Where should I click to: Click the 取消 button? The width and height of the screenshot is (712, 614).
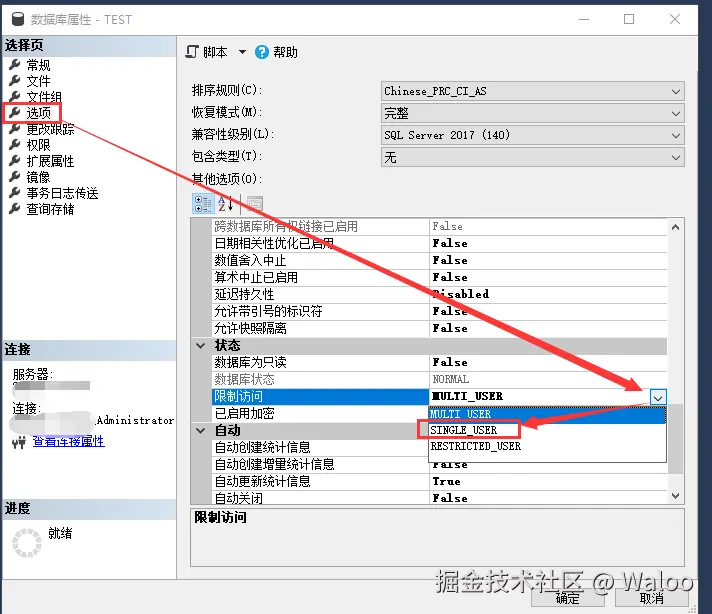coord(652,598)
